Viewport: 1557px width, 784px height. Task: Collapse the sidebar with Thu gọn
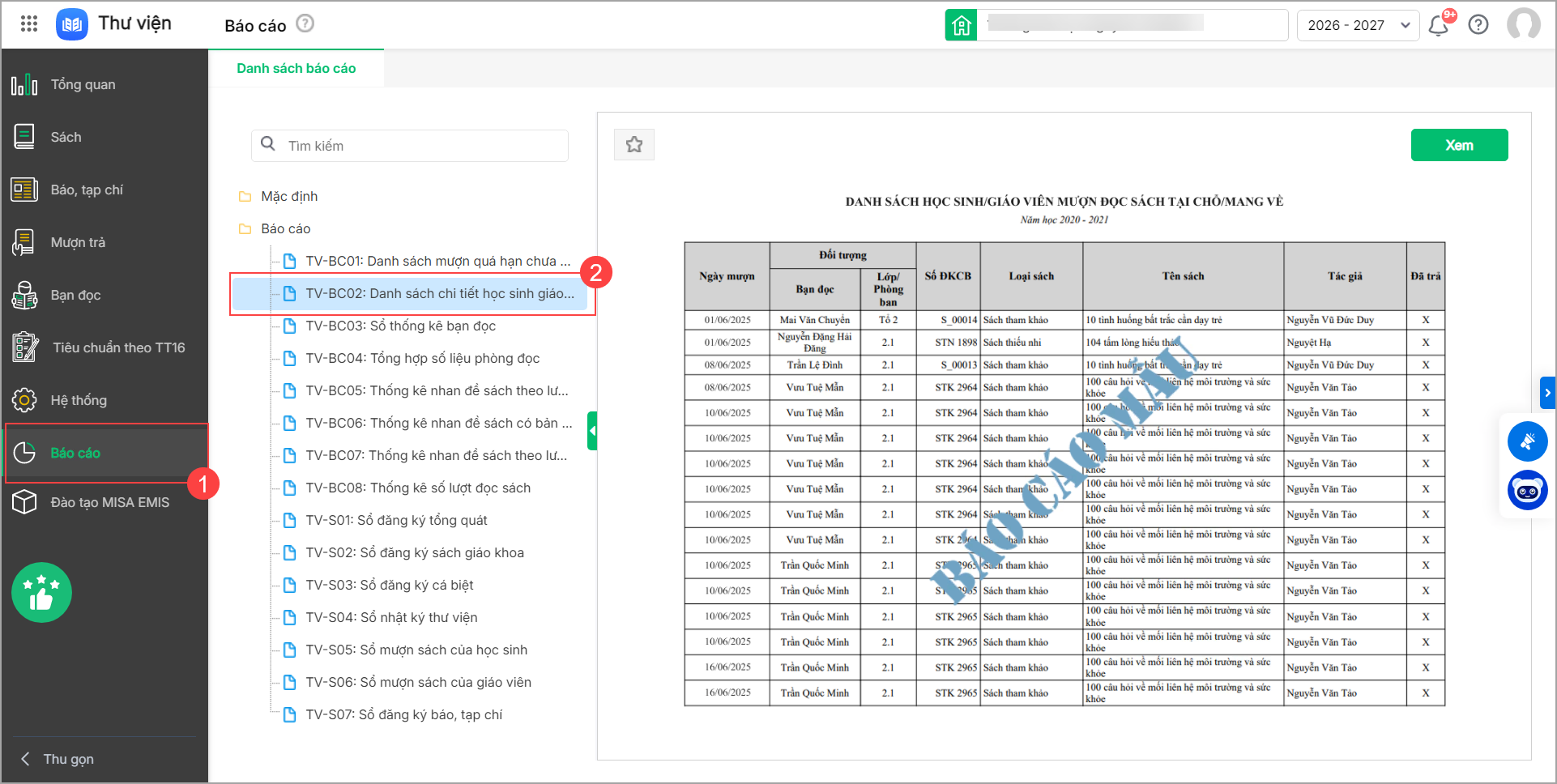[x=57, y=759]
